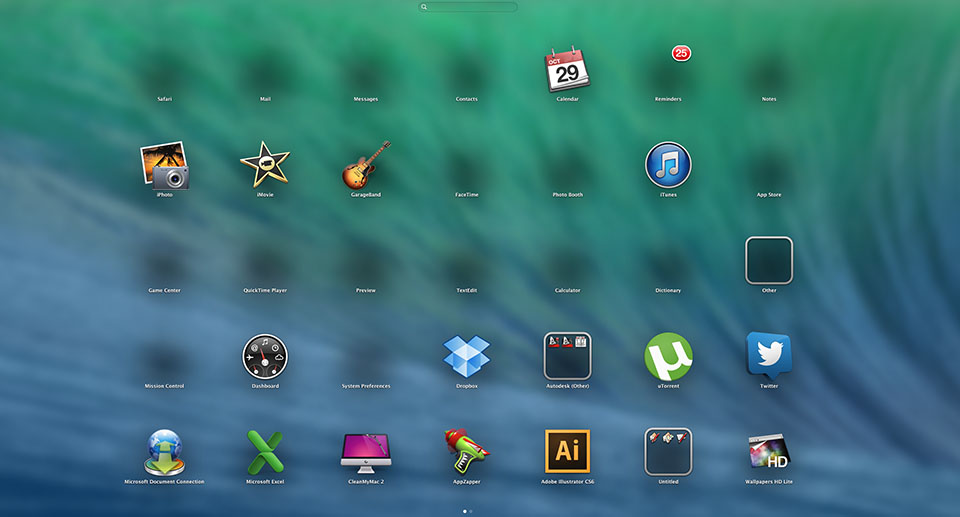This screenshot has width=960, height=517.
Task: Launch Dropbox app icon
Action: point(467,357)
